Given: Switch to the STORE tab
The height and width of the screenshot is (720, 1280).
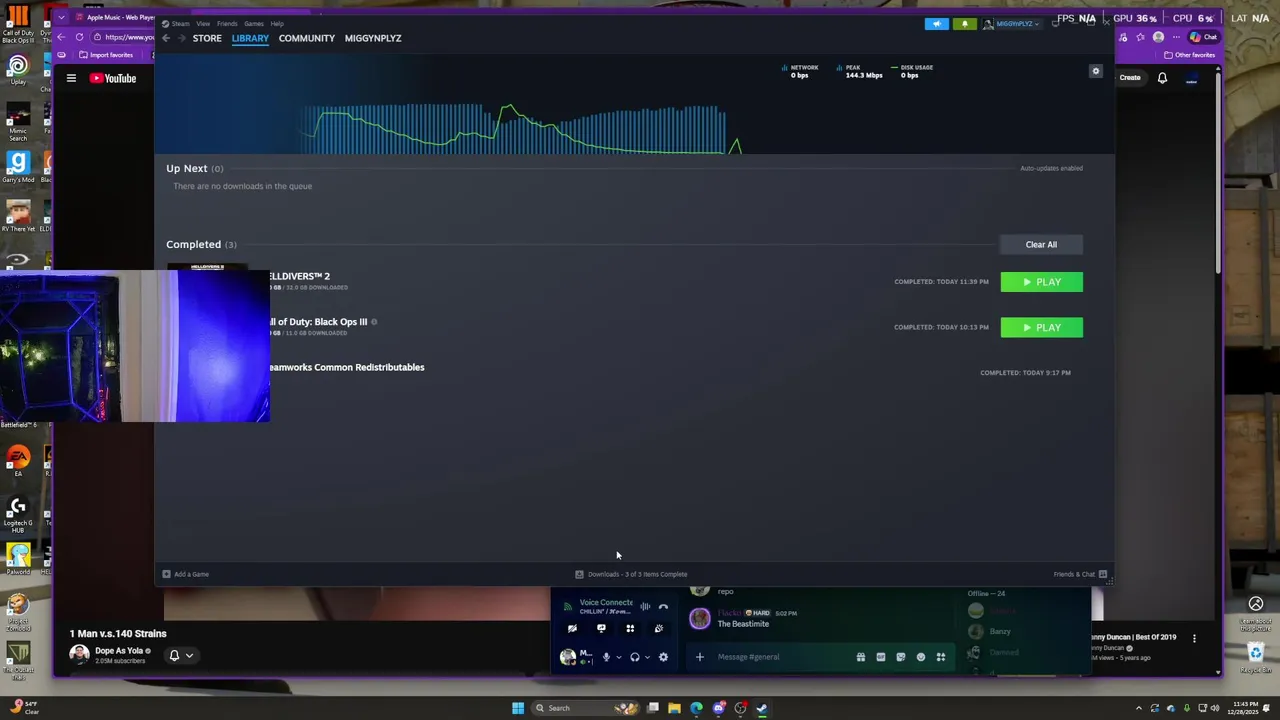Looking at the screenshot, I should click(x=207, y=38).
